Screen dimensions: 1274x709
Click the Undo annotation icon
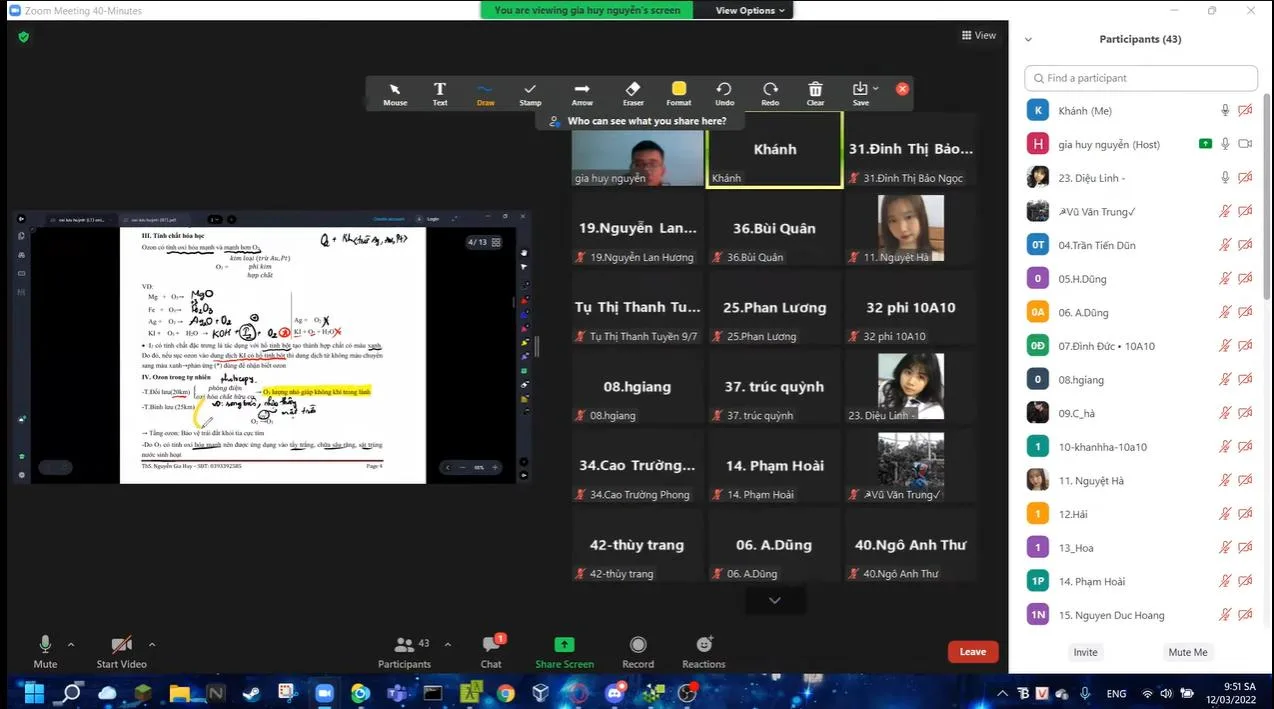coord(724,93)
